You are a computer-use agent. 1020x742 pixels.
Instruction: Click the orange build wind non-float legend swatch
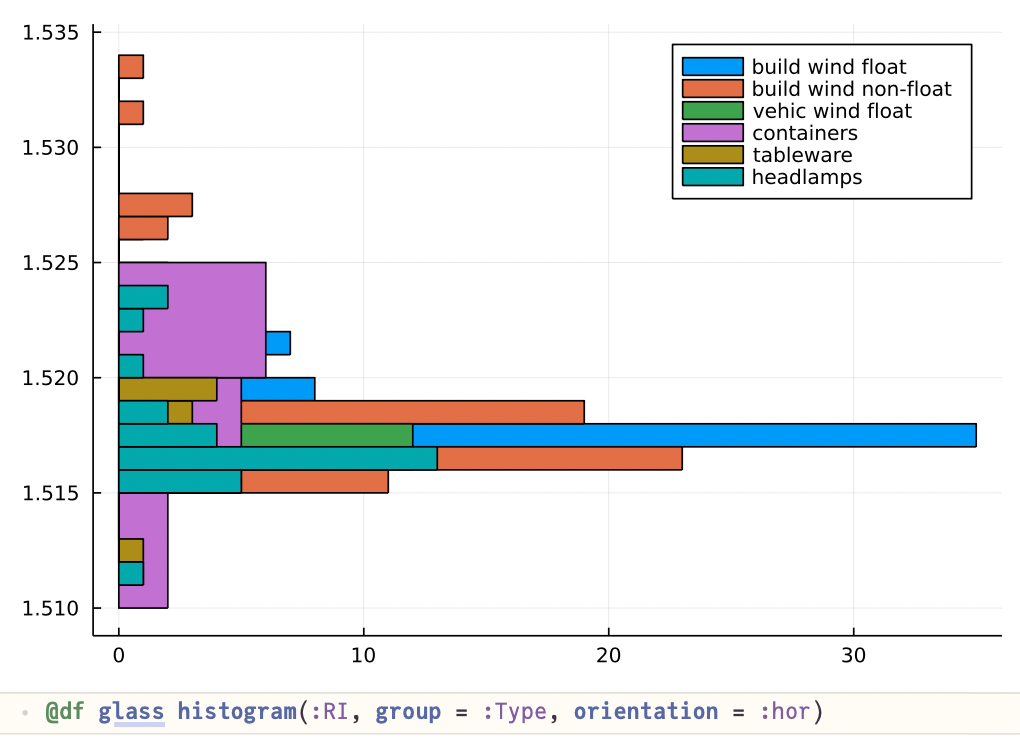pyautogui.click(x=712, y=88)
